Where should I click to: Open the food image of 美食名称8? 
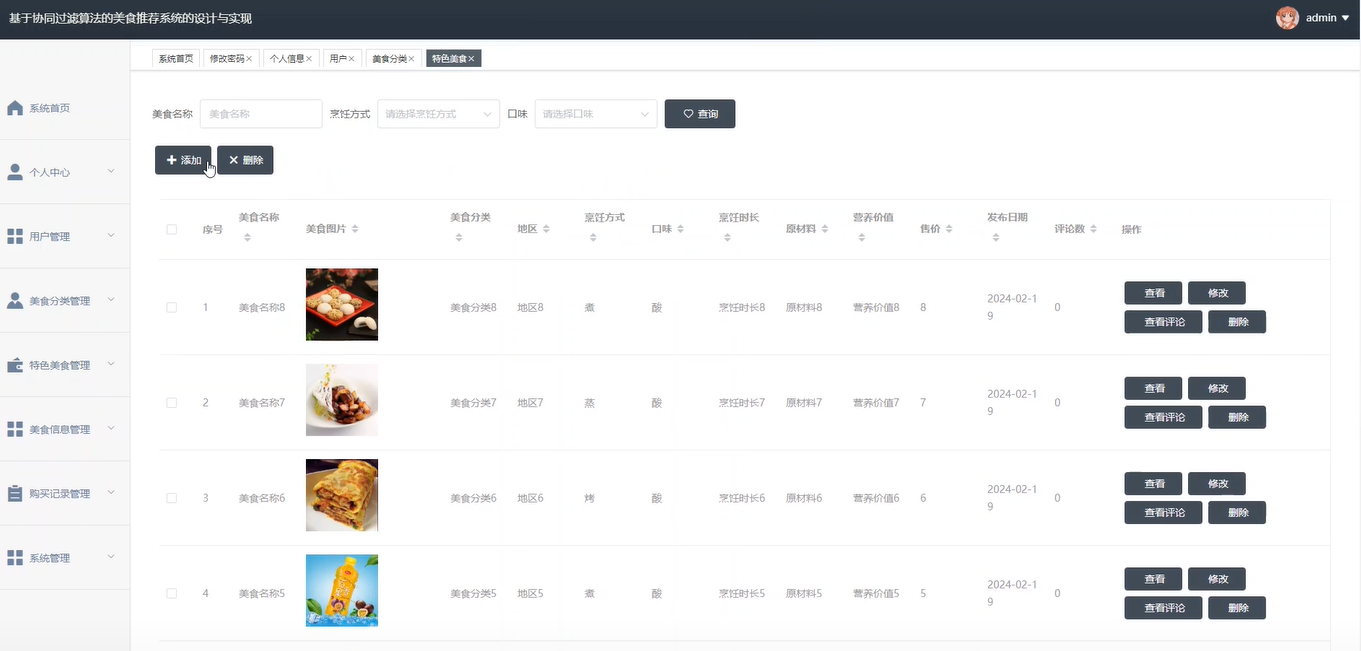pyautogui.click(x=342, y=305)
